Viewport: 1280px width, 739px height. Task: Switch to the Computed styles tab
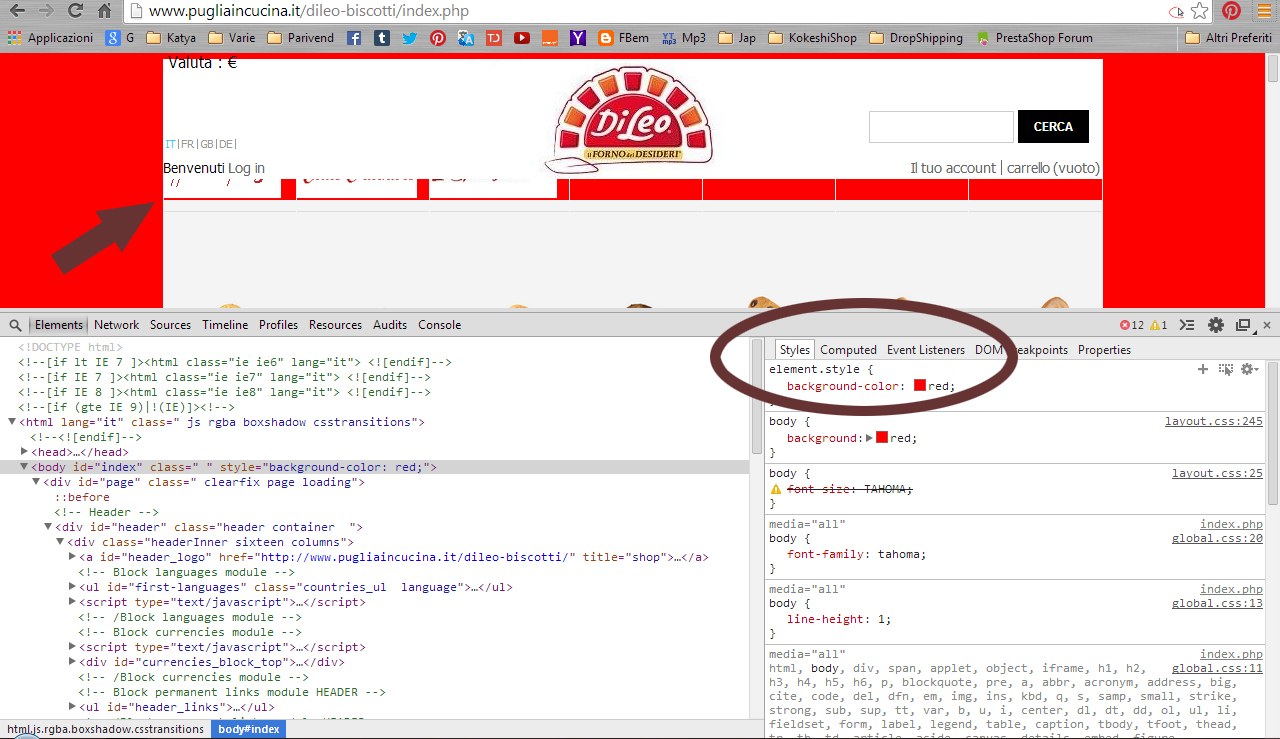coord(848,350)
